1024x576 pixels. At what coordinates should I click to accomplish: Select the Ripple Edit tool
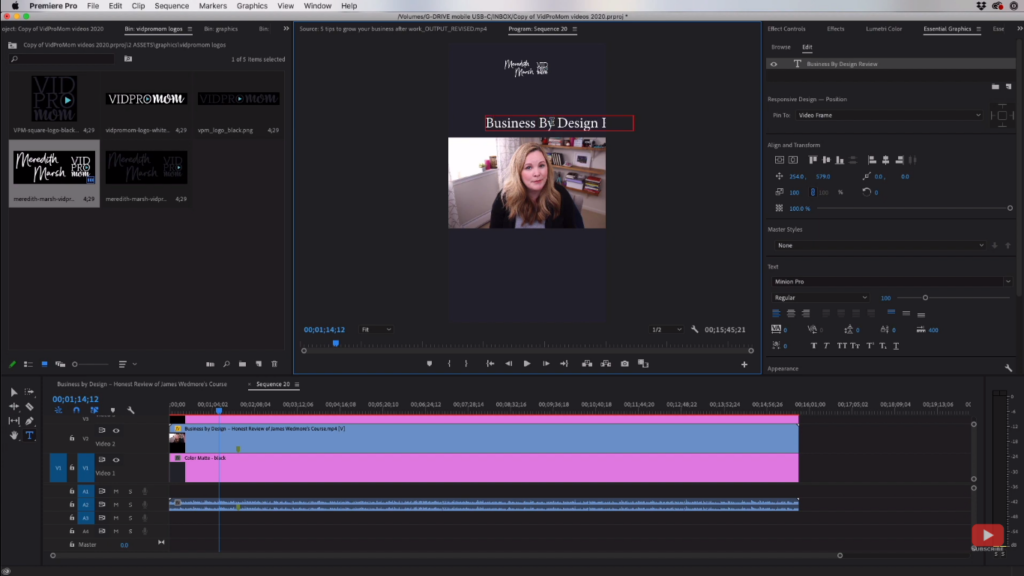pos(14,406)
